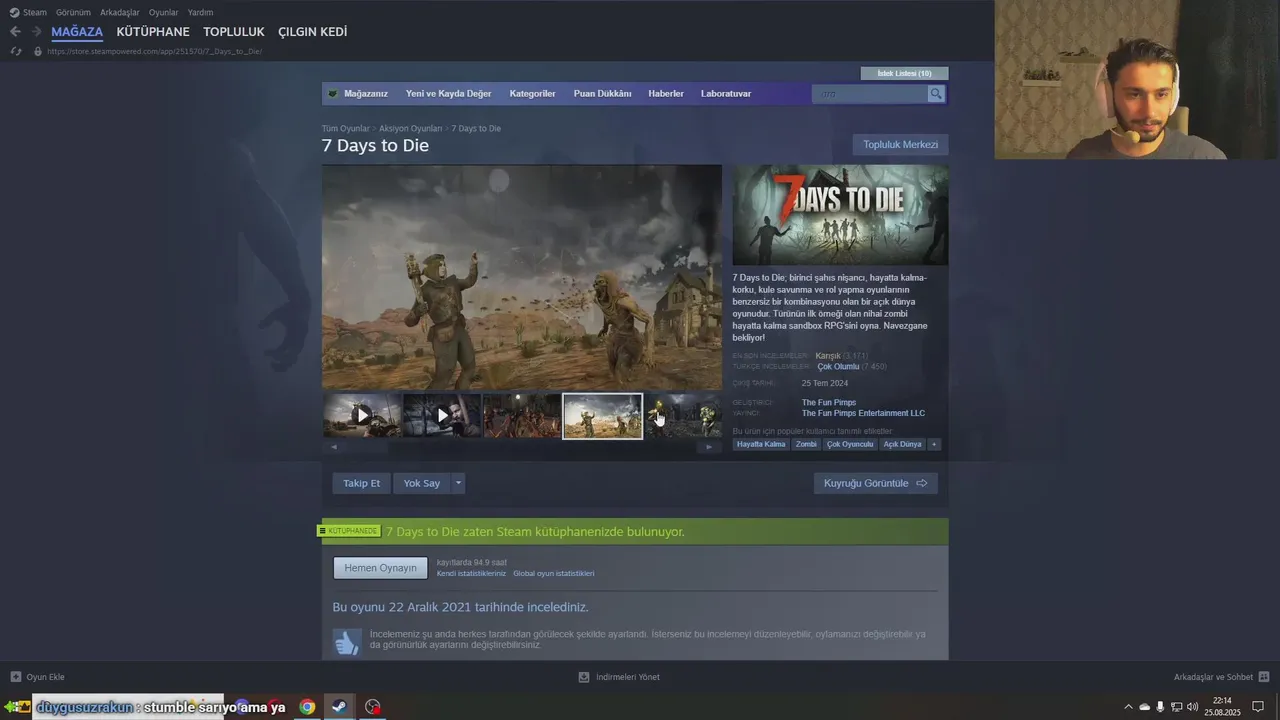Screen dimensions: 1280x720
Task: Select the Açık Dünya tag
Action: coord(902,444)
